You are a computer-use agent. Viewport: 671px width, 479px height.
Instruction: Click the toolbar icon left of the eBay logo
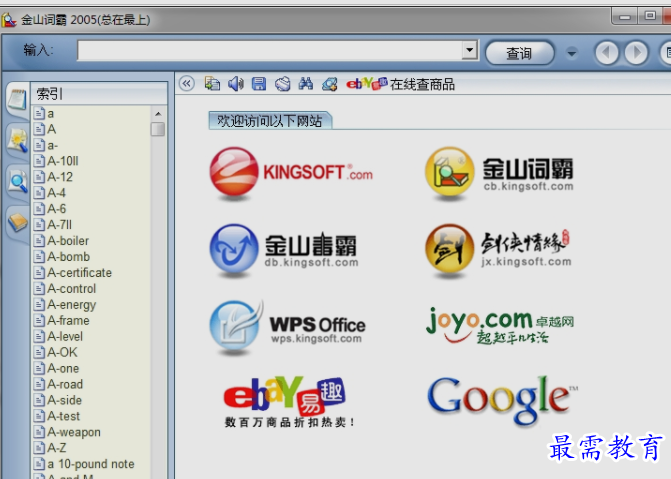click(330, 83)
